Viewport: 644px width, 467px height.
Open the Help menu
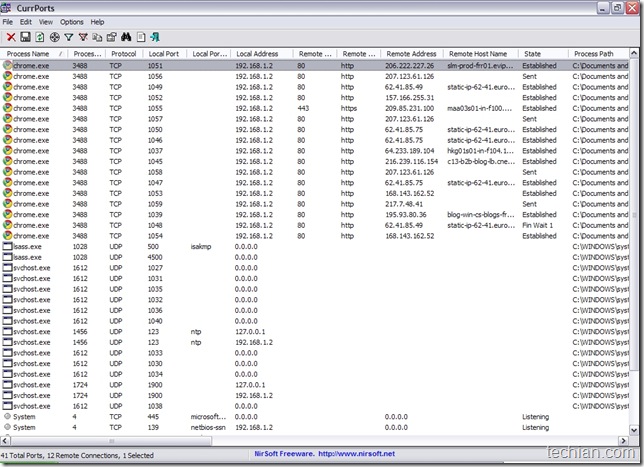[97, 22]
